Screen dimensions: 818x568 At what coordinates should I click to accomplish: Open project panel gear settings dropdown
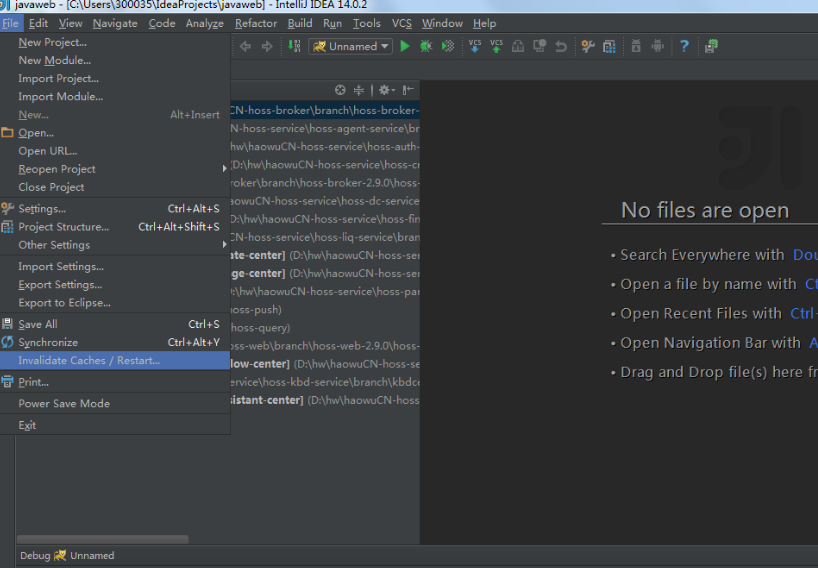(387, 90)
